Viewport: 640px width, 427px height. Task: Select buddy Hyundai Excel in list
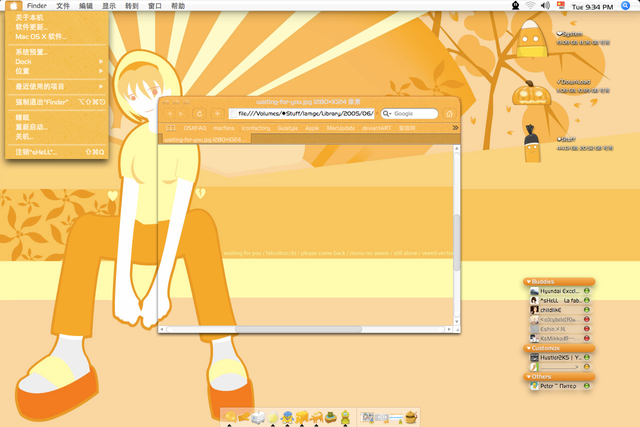(560, 291)
